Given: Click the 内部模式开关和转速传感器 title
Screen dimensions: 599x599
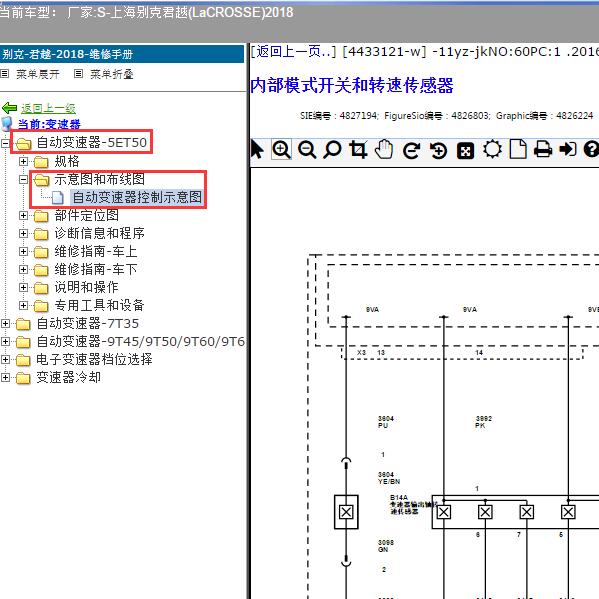Looking at the screenshot, I should pyautogui.click(x=352, y=85).
